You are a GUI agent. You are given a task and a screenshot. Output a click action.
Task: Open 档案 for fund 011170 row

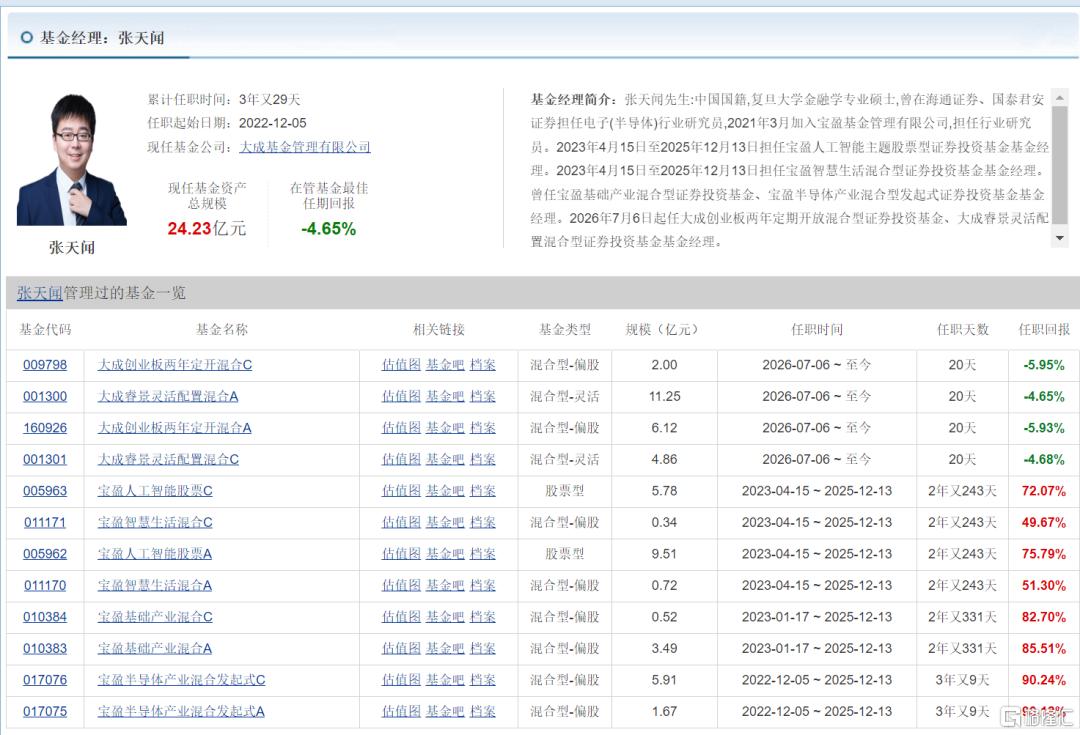click(483, 586)
